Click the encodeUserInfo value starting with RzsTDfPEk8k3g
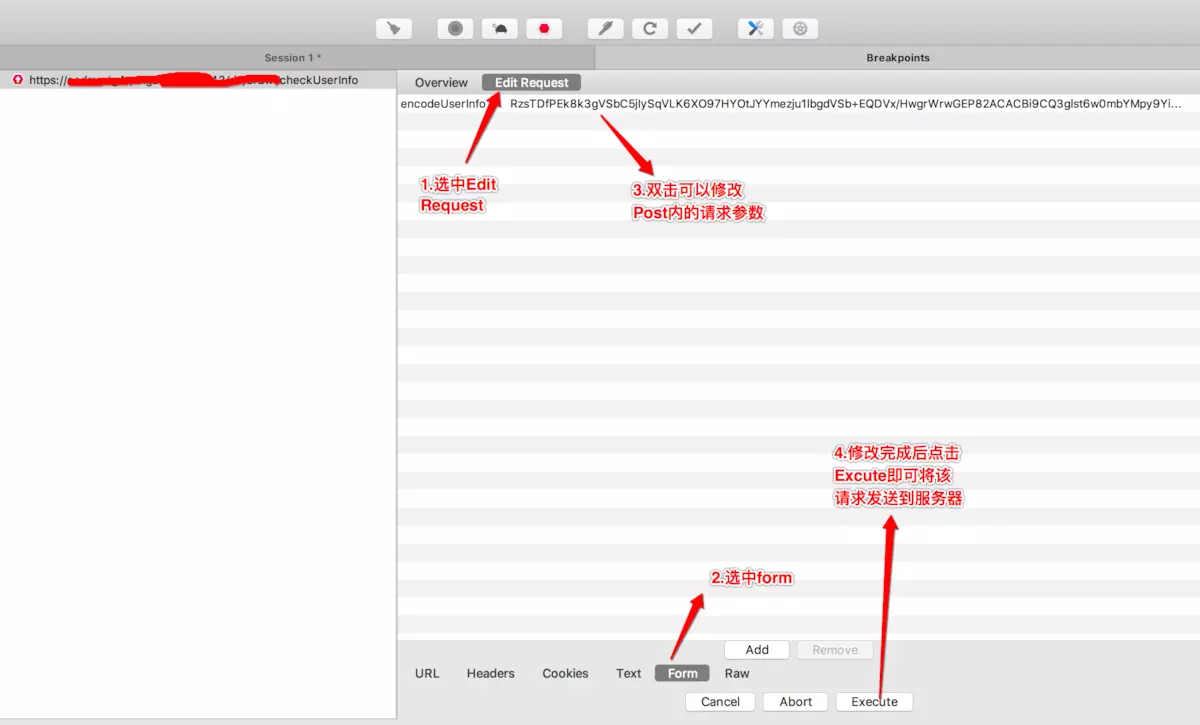This screenshot has height=725, width=1200. point(846,103)
